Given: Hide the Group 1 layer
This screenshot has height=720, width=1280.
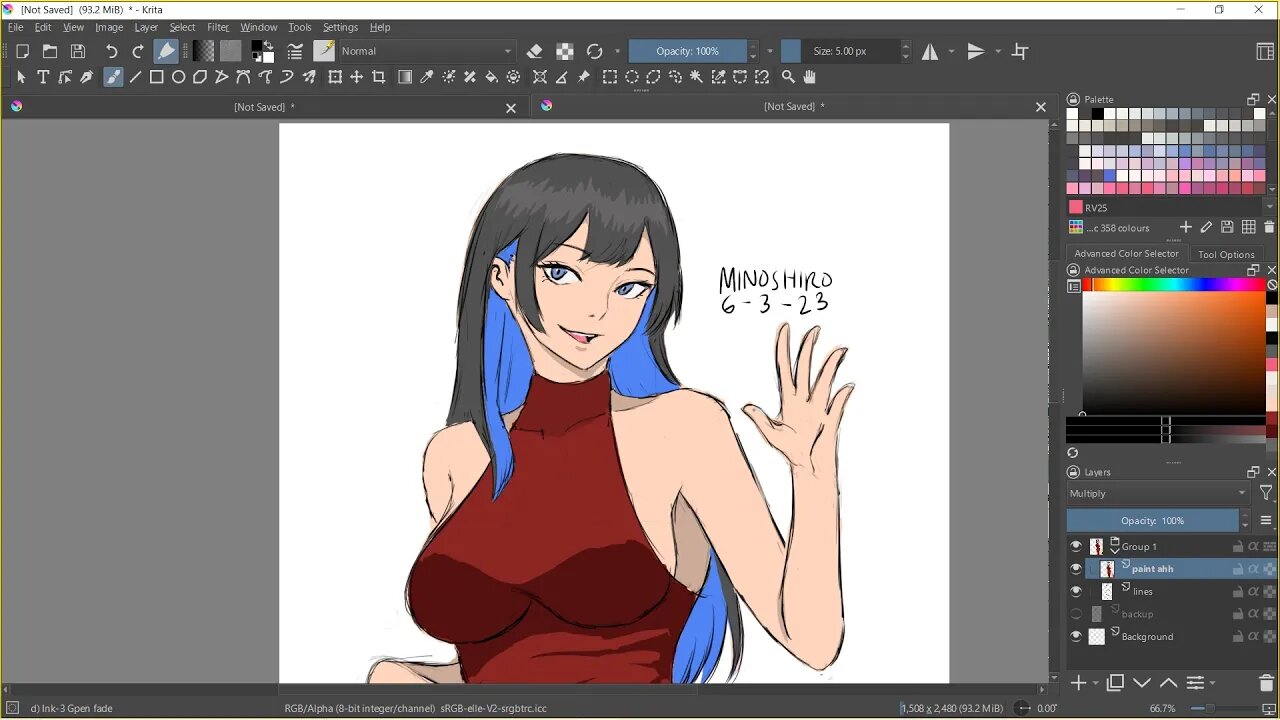Looking at the screenshot, I should point(1076,546).
